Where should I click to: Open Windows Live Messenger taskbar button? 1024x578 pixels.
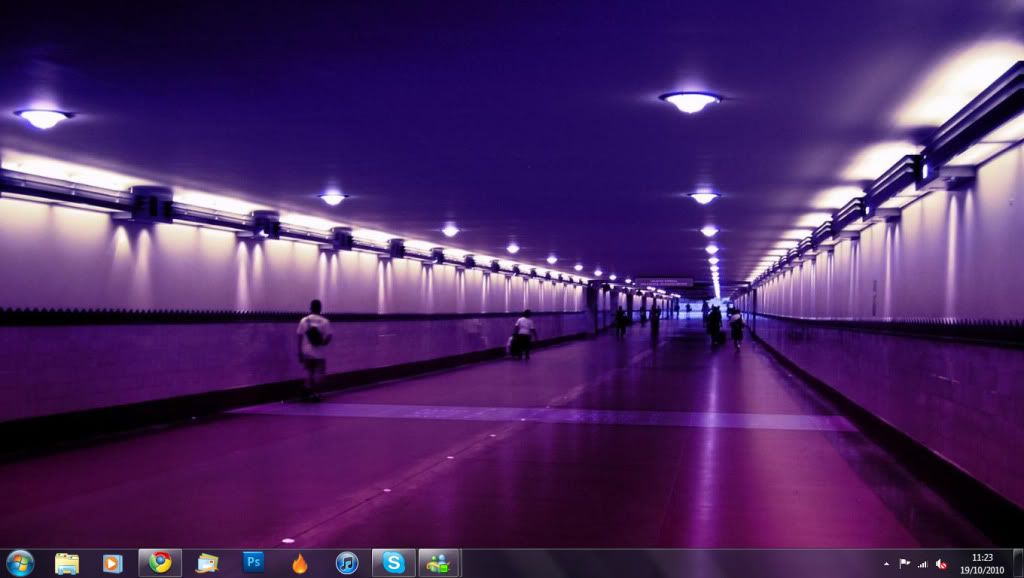(x=440, y=562)
